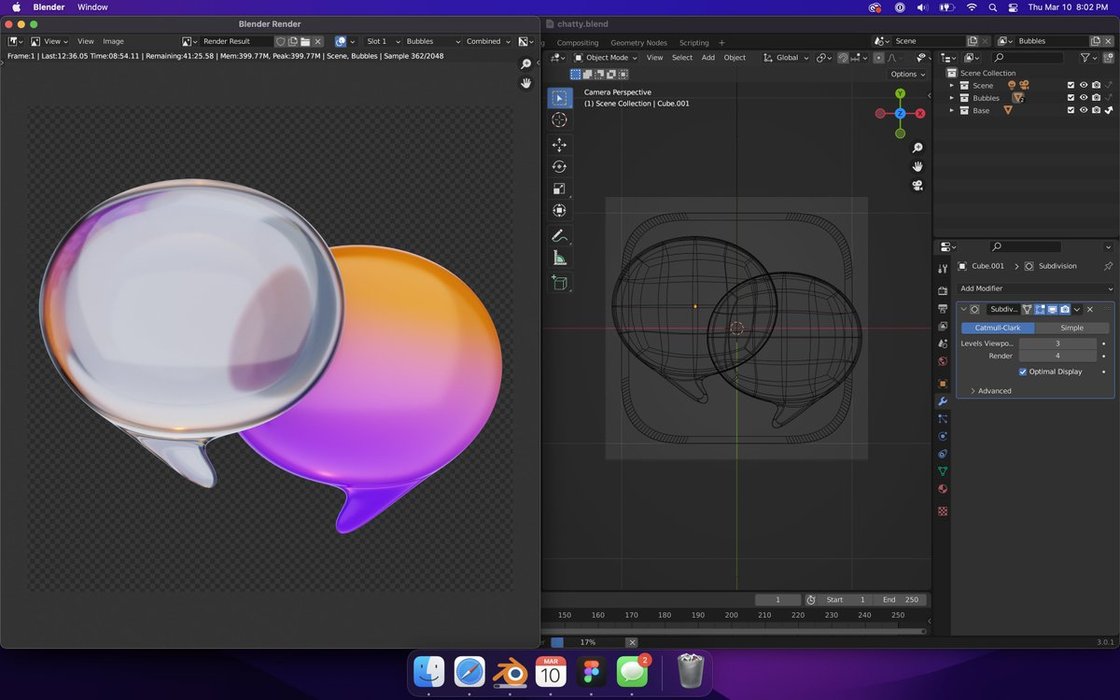Viewport: 1120px width, 700px height.
Task: Click the 3D viewport zoom magnifier icon
Action: pyautogui.click(x=917, y=148)
